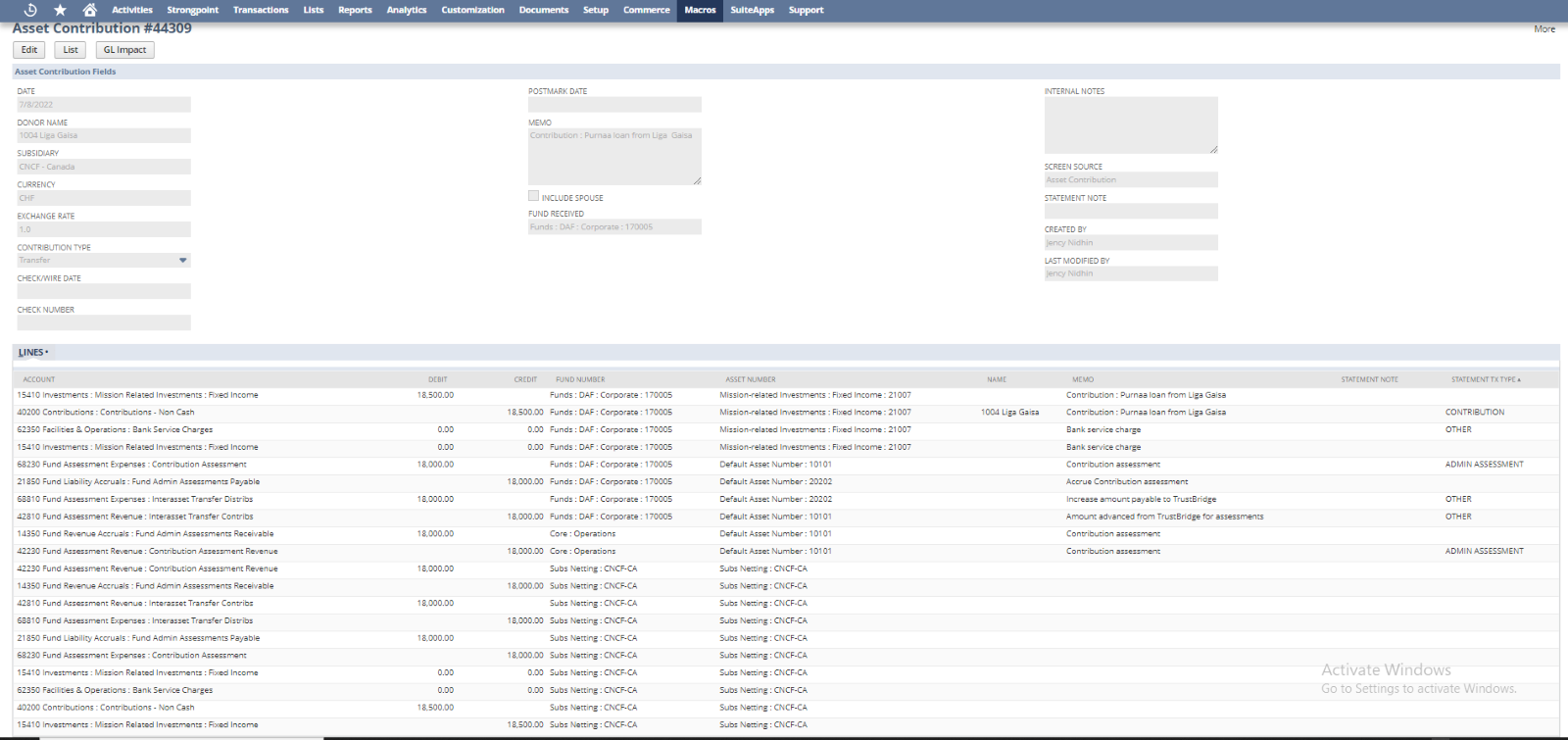
Task: Open the Reports menu
Action: [355, 10]
